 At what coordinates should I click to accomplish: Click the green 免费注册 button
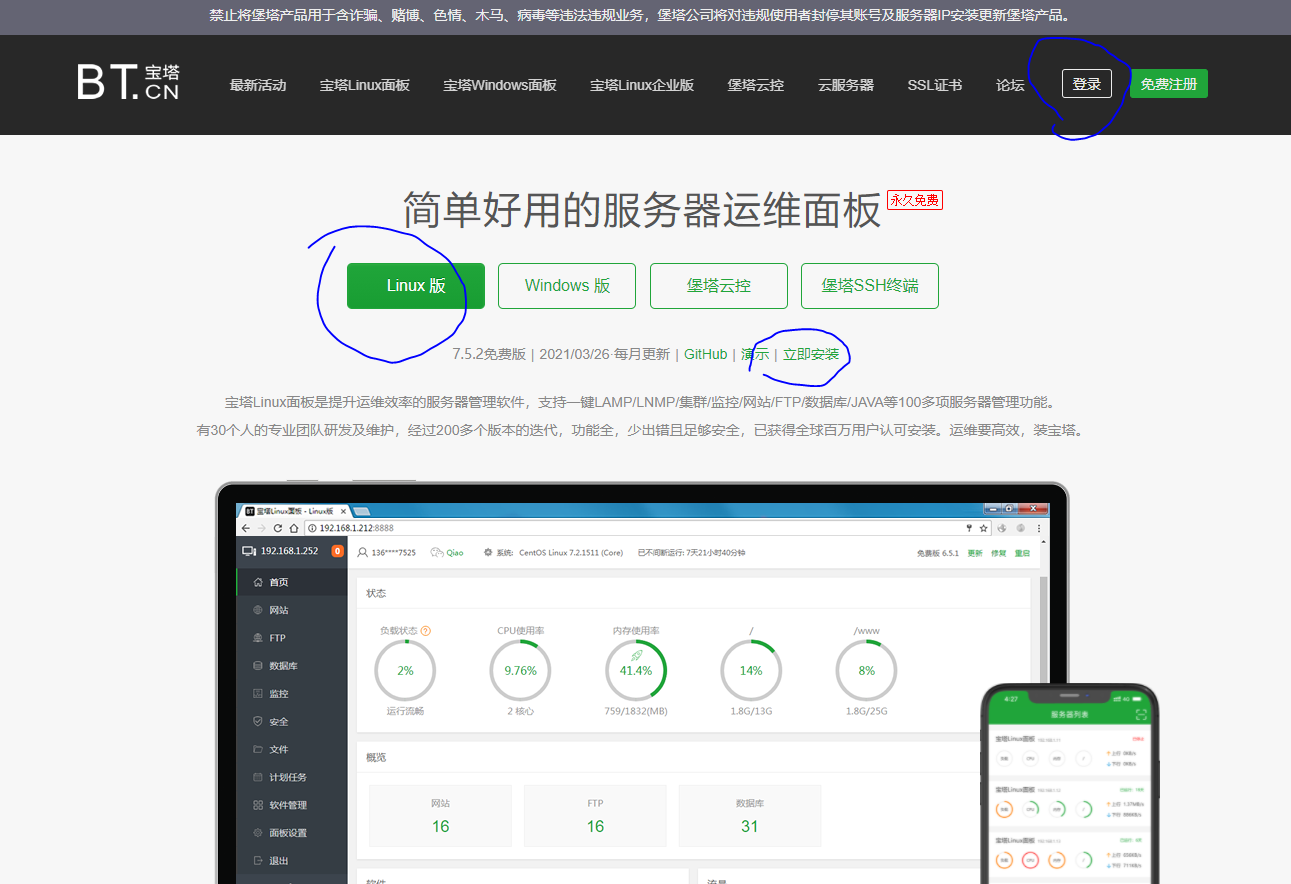(x=1169, y=84)
